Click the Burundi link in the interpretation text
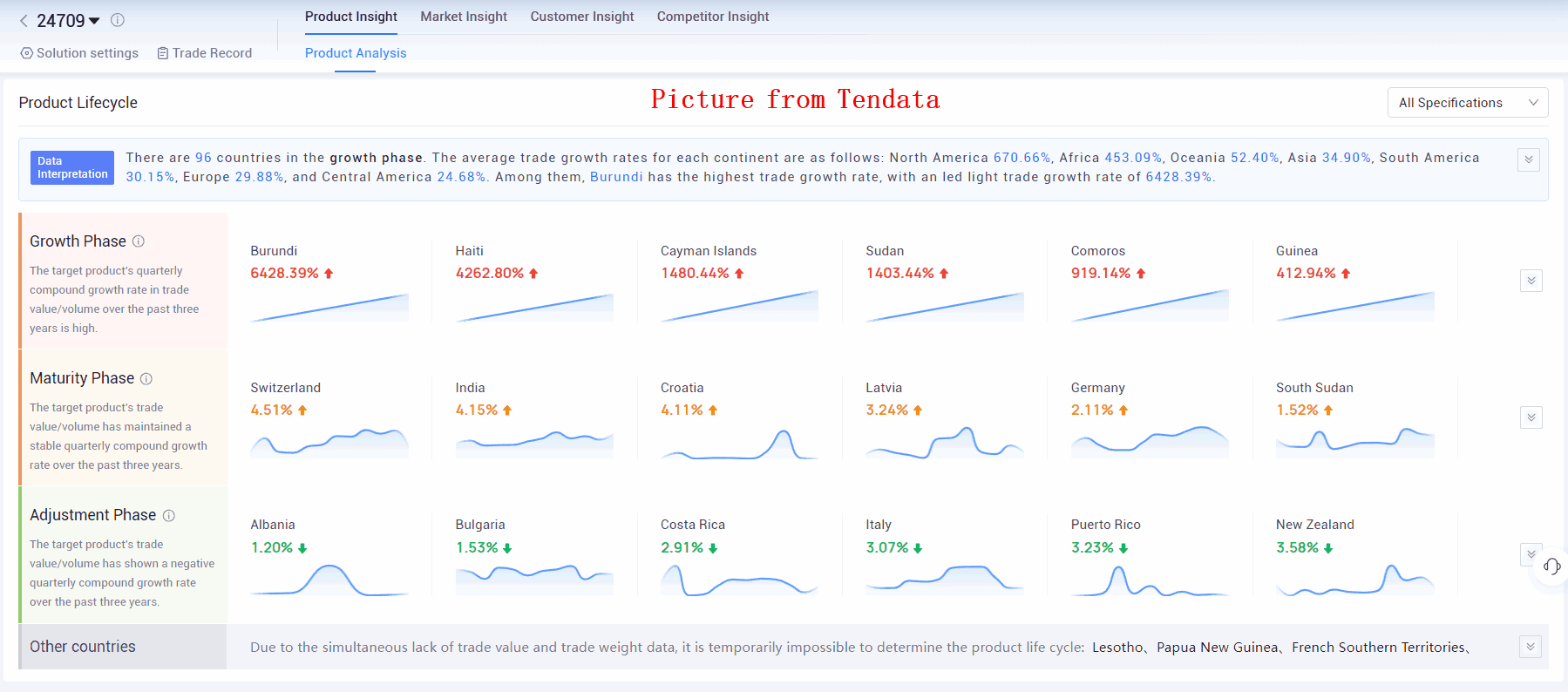 point(616,177)
